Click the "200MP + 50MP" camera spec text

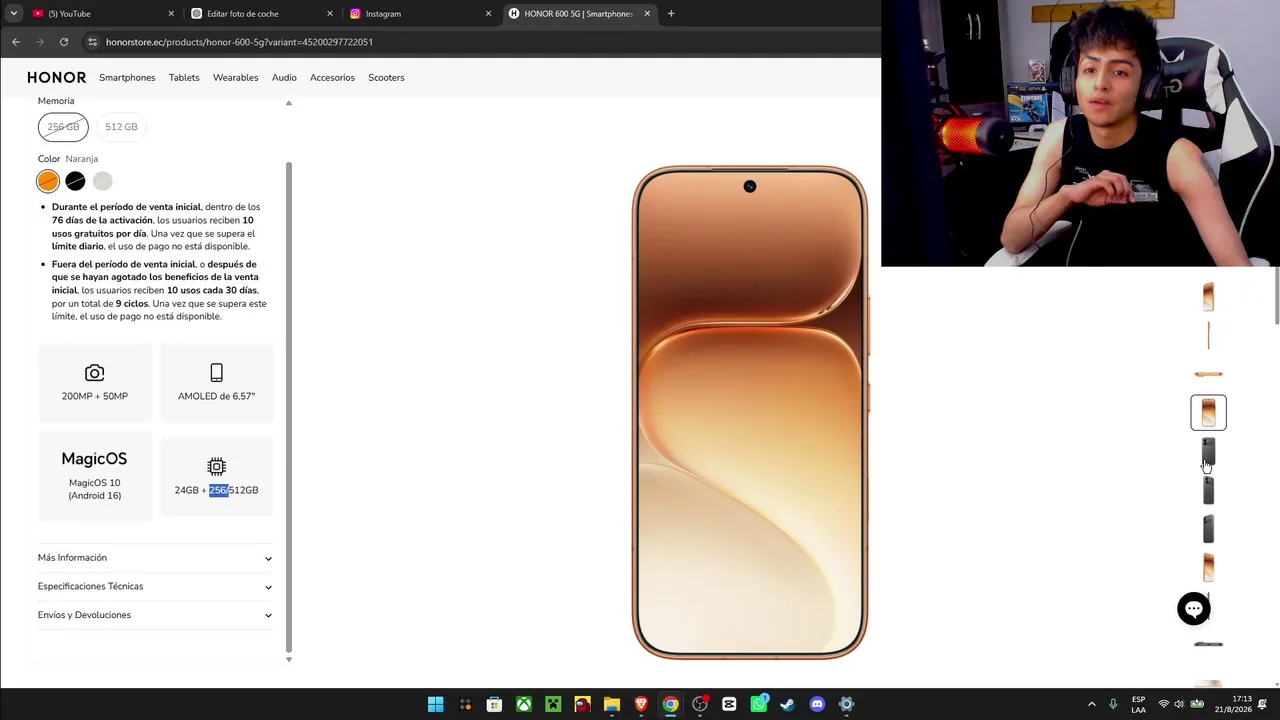click(x=95, y=396)
